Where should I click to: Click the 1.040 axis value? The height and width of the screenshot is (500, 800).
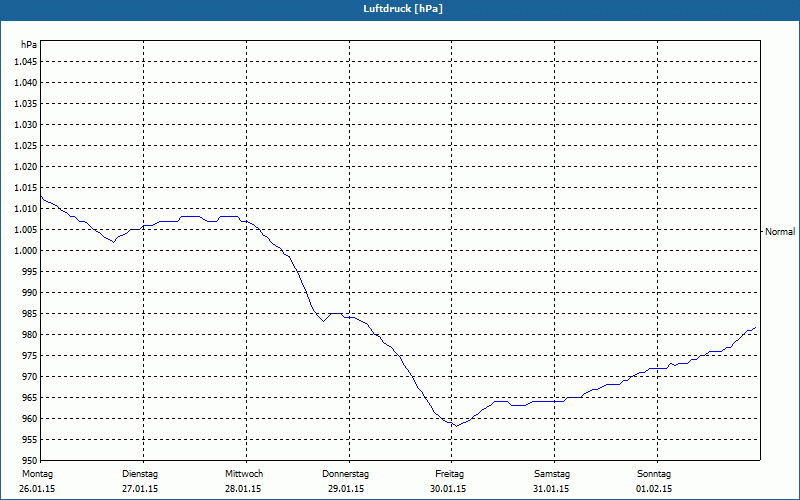(25, 83)
